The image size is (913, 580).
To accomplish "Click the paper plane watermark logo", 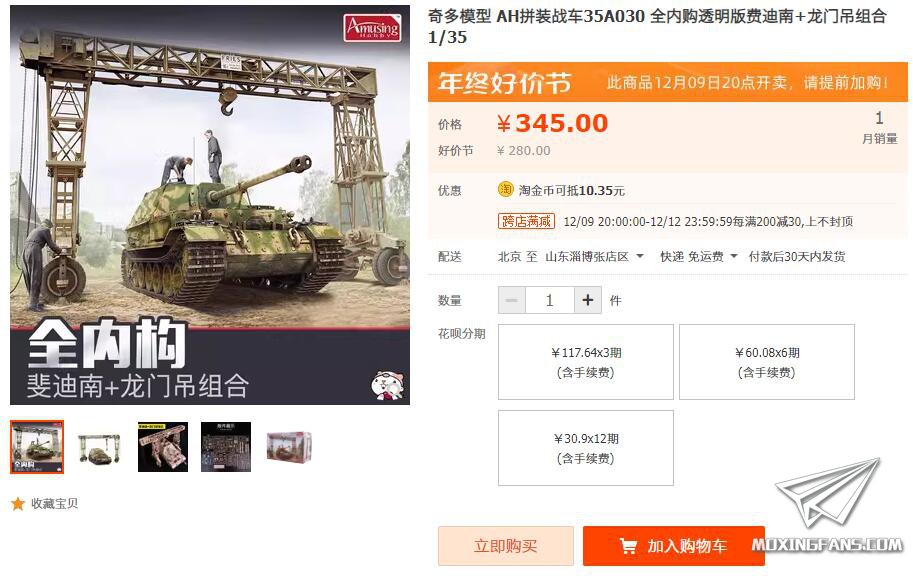I will point(827,493).
